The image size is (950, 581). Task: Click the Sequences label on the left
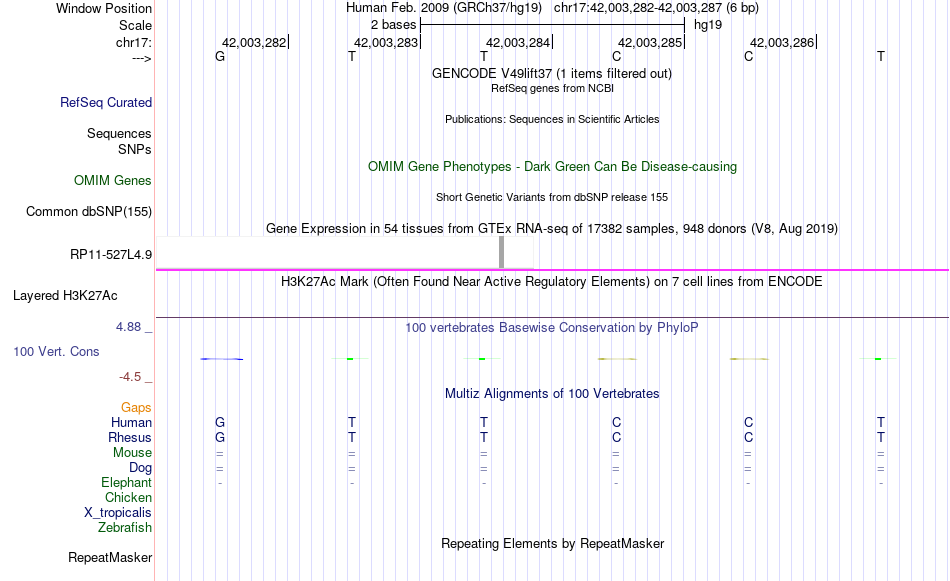point(119,133)
